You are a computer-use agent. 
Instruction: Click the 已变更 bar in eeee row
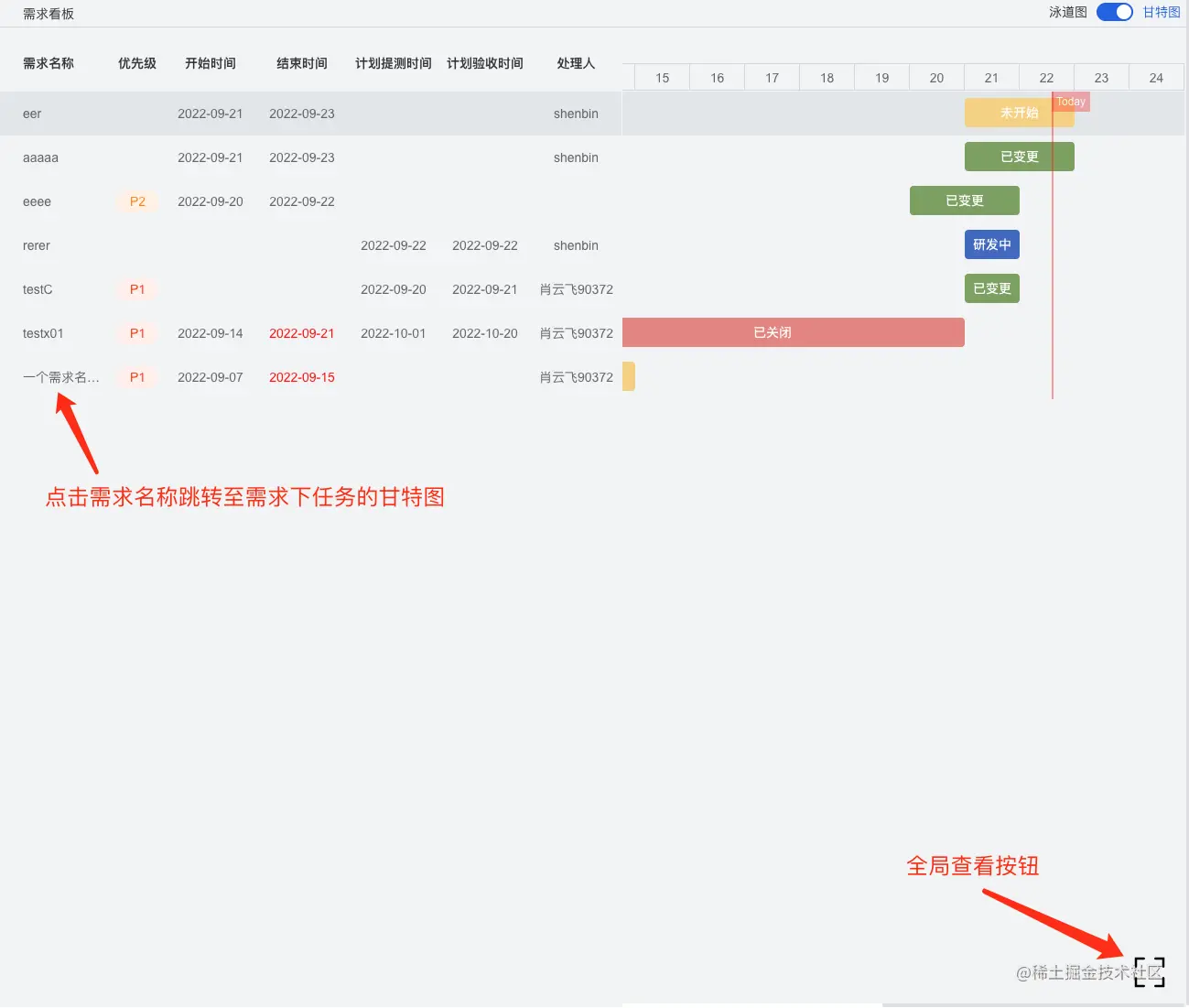coord(964,201)
